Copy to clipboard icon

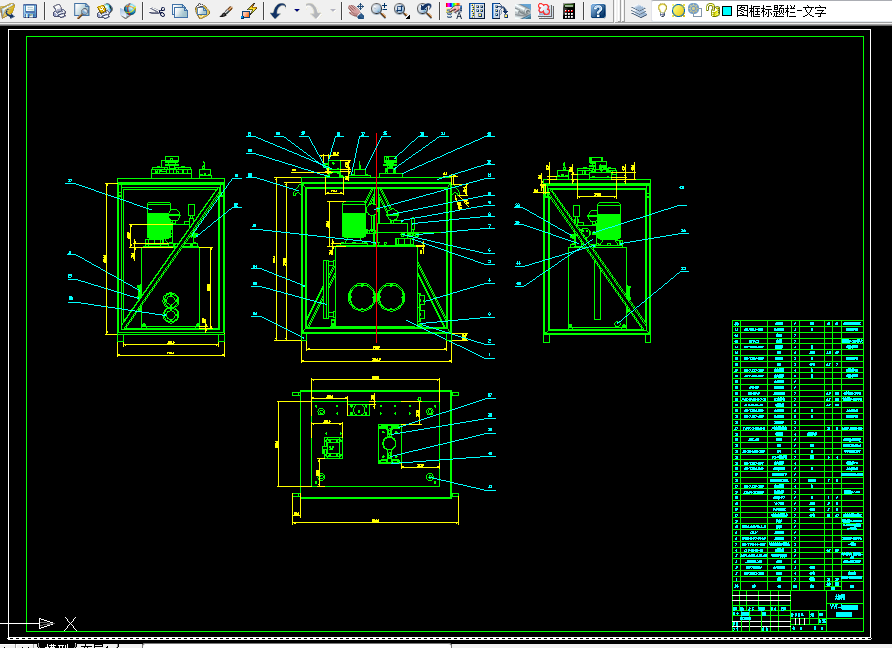pos(180,10)
